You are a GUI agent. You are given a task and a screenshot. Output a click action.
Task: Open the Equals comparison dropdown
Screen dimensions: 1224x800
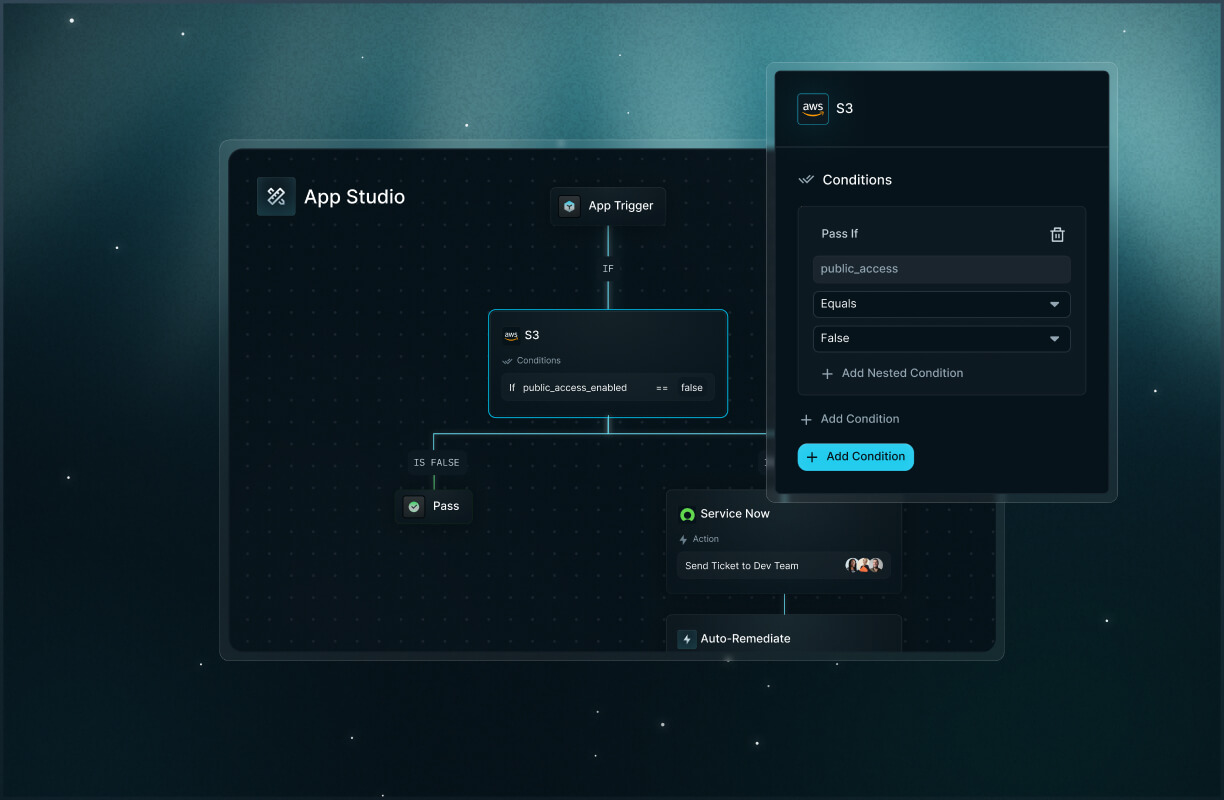(941, 304)
